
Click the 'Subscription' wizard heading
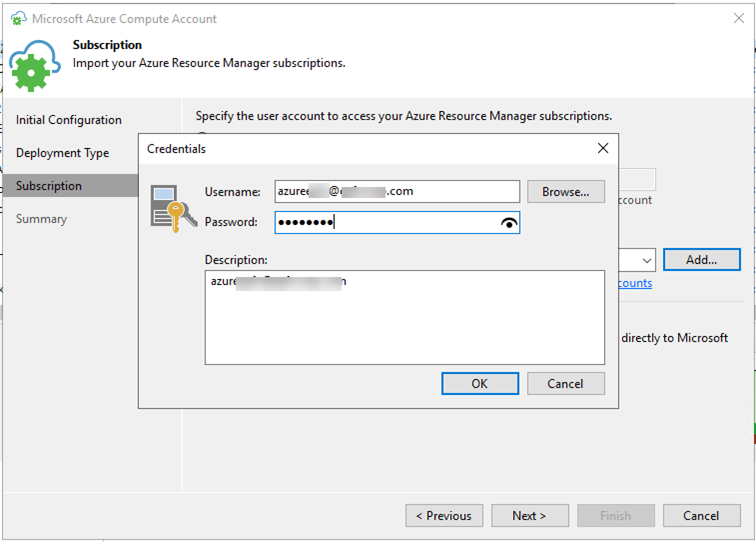pos(107,45)
